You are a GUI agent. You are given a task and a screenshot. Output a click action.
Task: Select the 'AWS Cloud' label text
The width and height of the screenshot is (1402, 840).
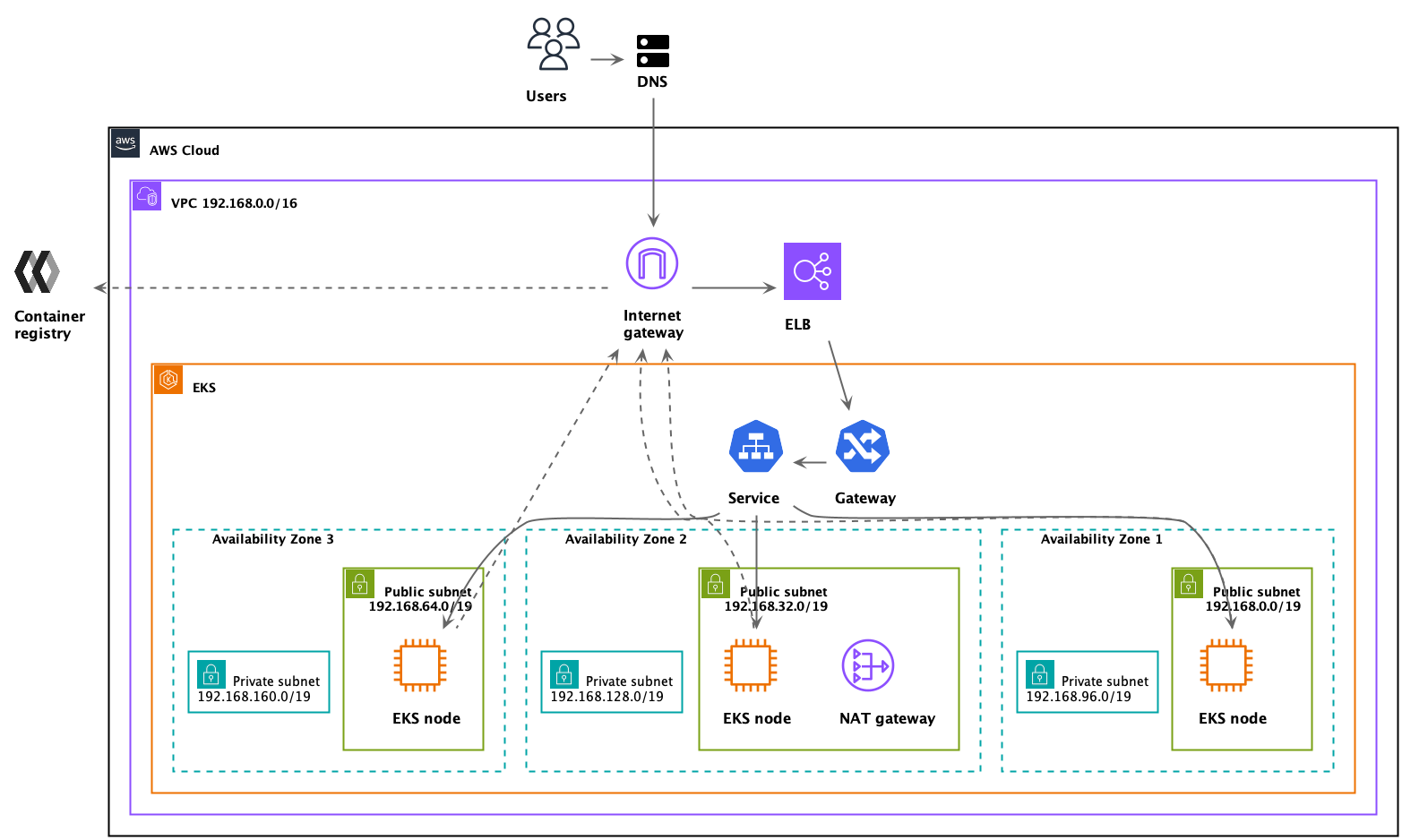click(x=185, y=150)
